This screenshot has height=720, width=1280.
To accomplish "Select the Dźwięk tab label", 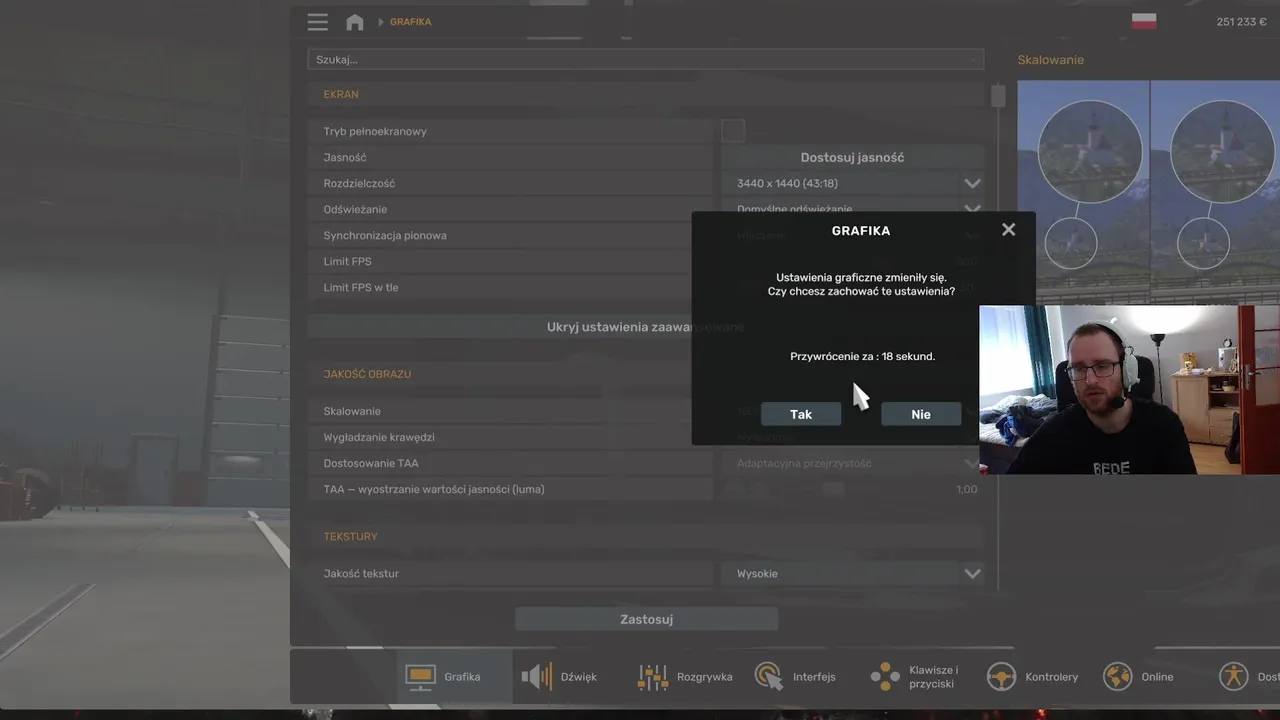I will click(x=579, y=677).
